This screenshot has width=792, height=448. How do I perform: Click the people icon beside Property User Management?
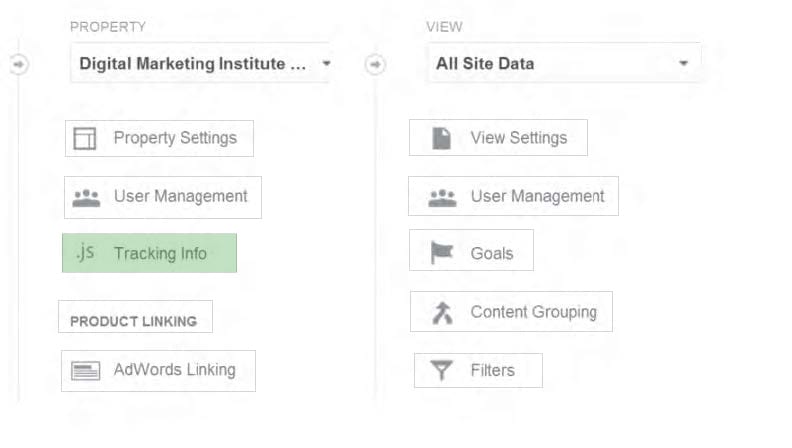click(86, 197)
